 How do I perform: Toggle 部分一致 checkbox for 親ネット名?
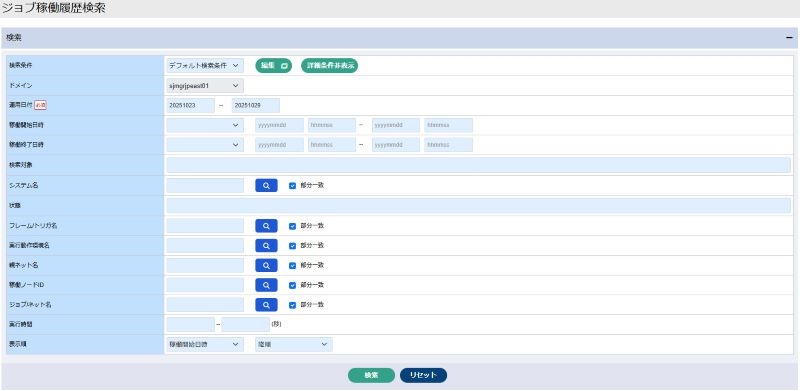coord(292,265)
